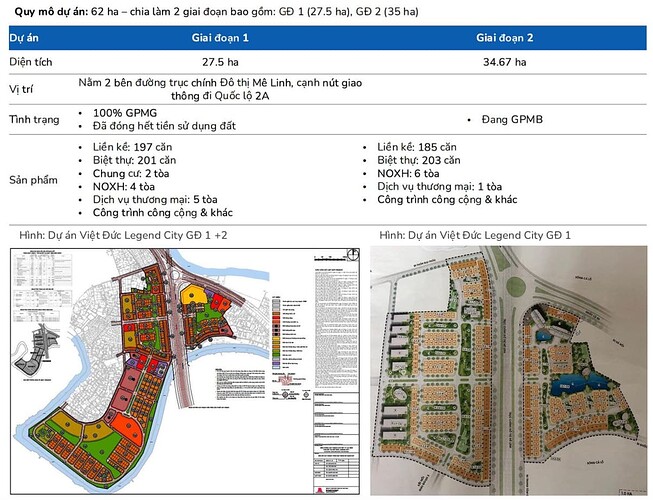Click the "Dự án" header cell
Screen dimensions: 653x500
[x=24, y=38]
